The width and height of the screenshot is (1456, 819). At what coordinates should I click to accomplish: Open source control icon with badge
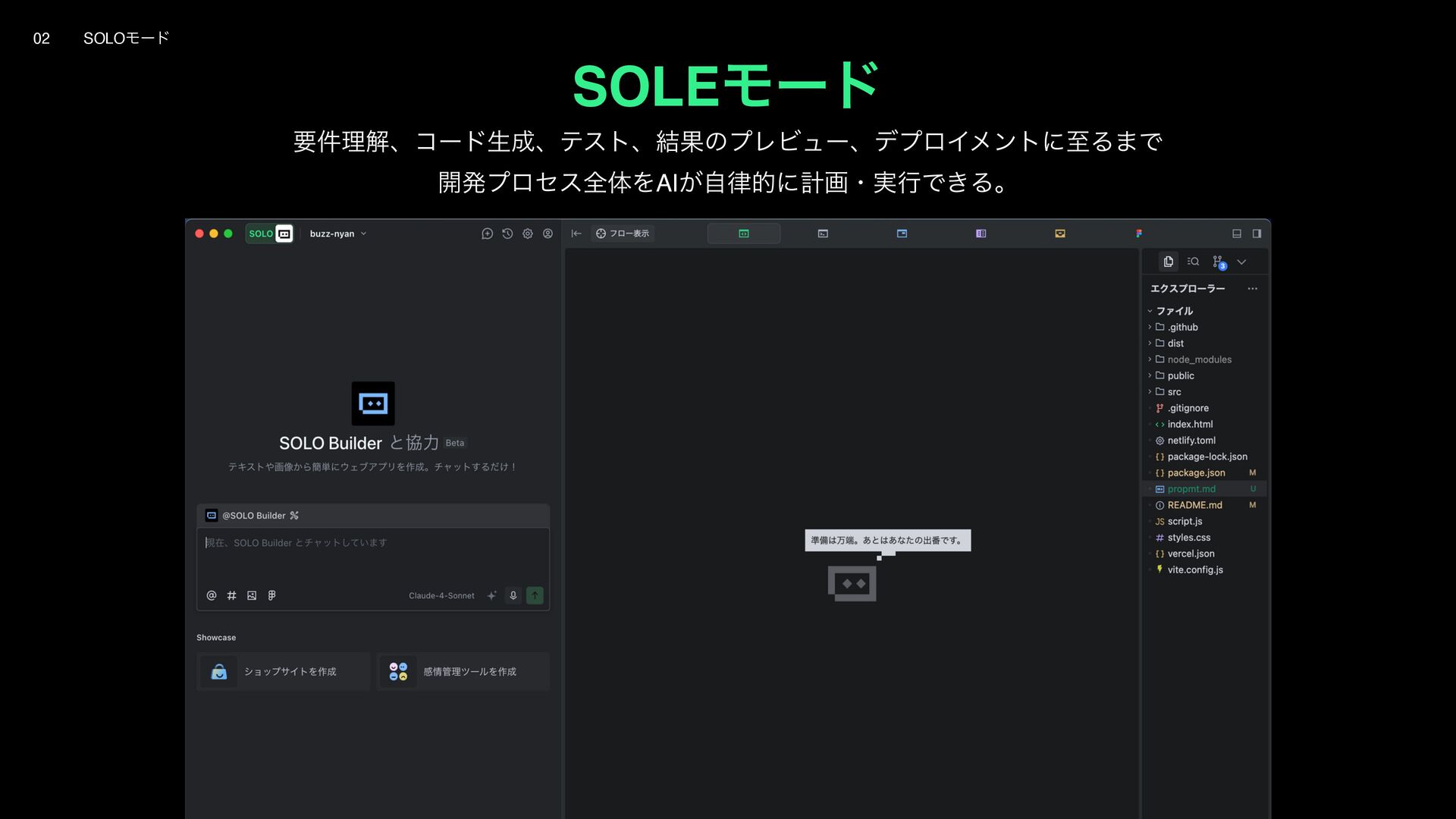coord(1218,262)
